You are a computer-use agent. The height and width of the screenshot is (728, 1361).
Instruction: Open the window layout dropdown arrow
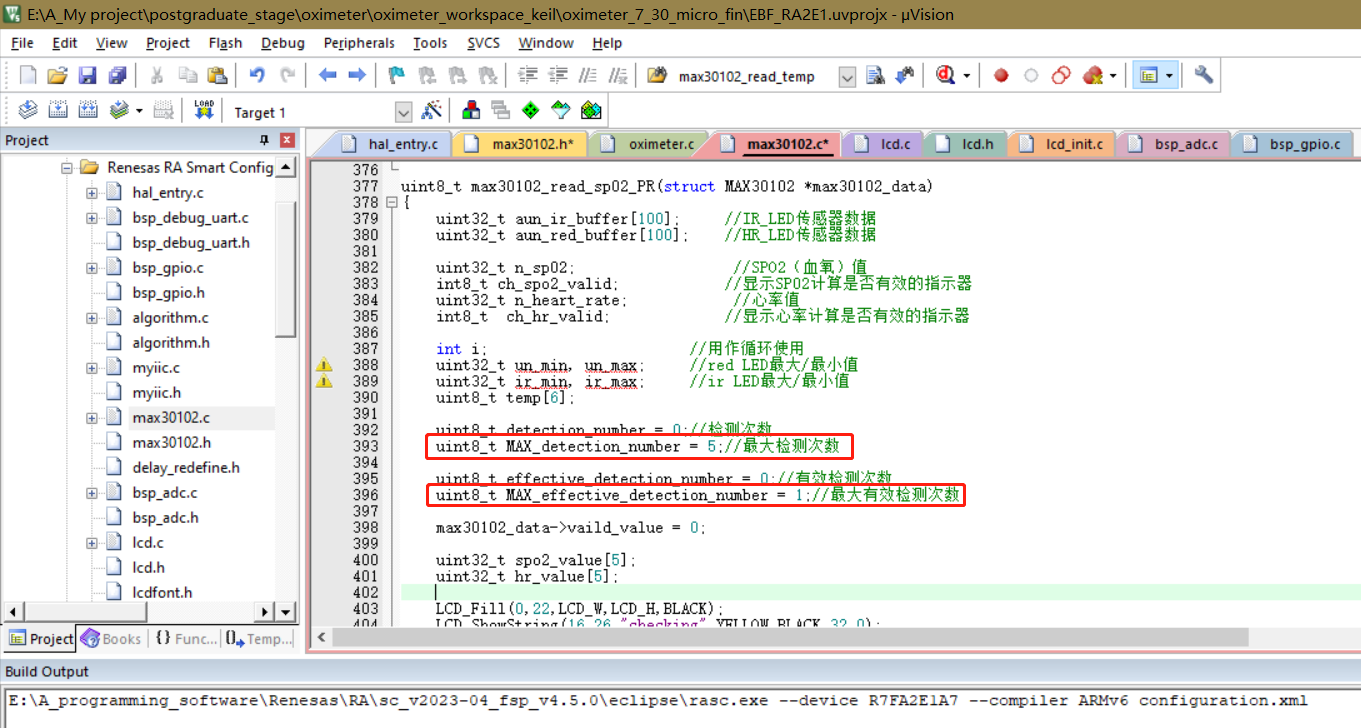(x=1169, y=76)
